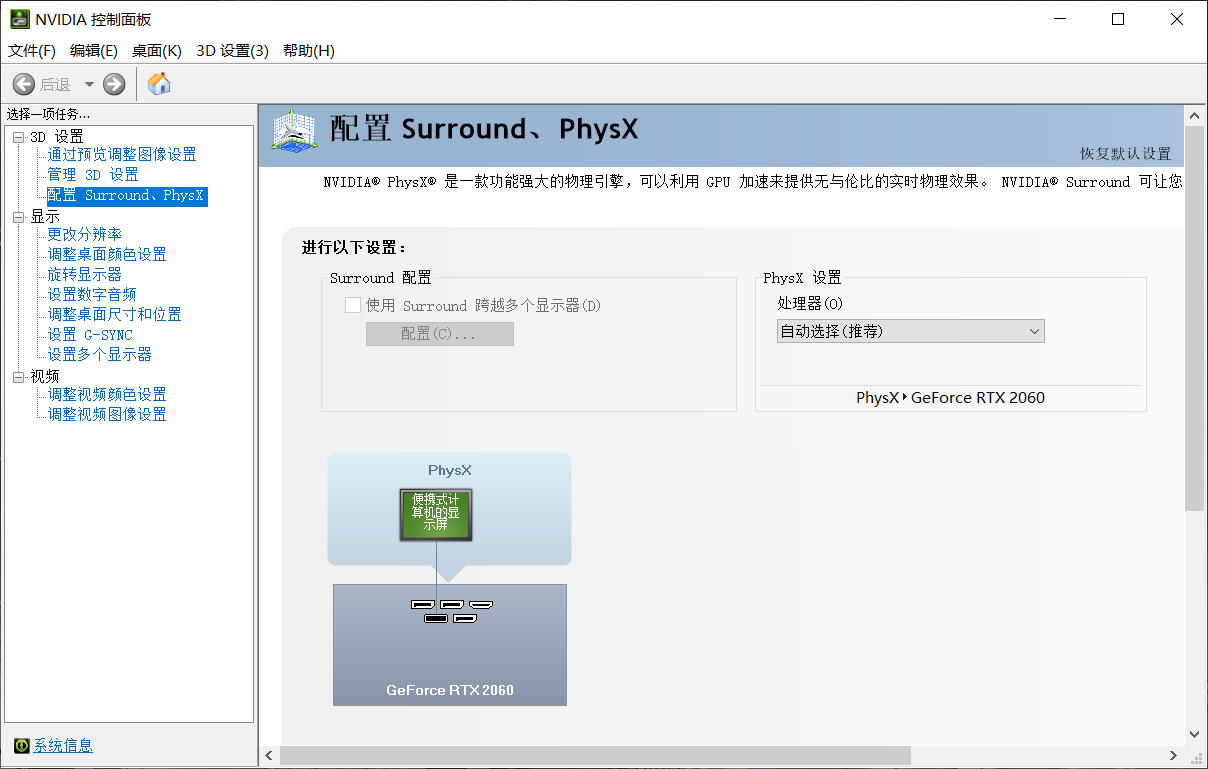Viewport: 1208px width, 769px height.
Task: Click the 后退 label in the toolbar
Action: tap(55, 85)
